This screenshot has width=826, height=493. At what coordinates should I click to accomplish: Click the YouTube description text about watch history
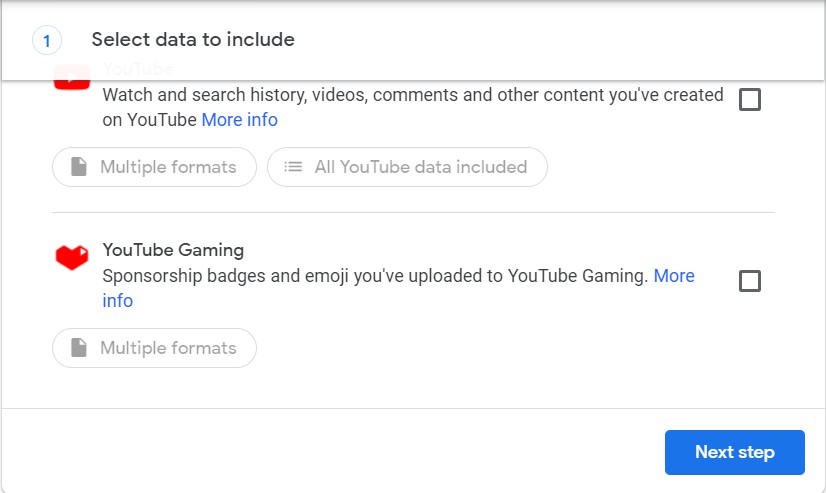412,107
